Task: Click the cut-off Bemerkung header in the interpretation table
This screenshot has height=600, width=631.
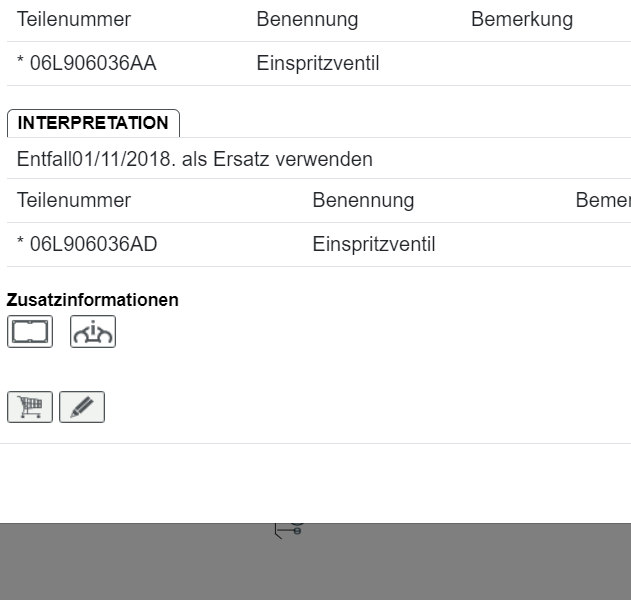Action: tap(602, 200)
